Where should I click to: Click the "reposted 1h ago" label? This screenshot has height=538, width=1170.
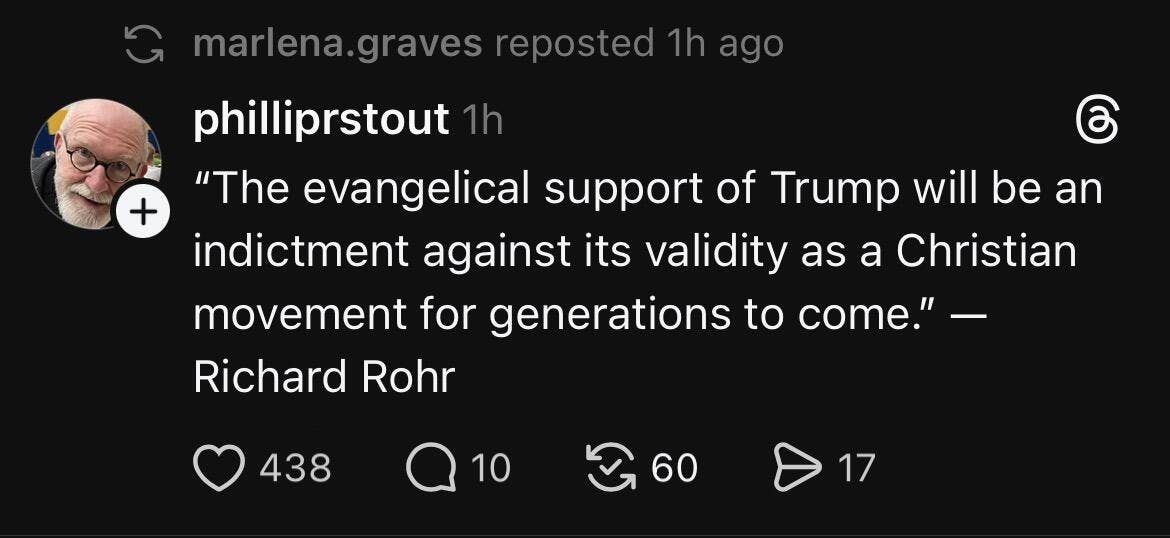[639, 43]
